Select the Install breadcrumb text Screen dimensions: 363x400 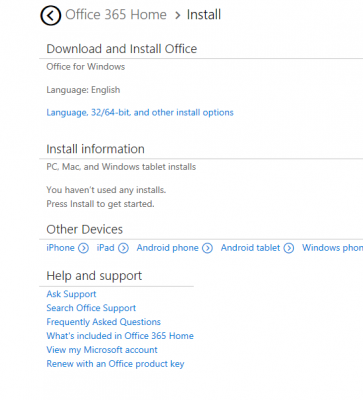pos(204,15)
